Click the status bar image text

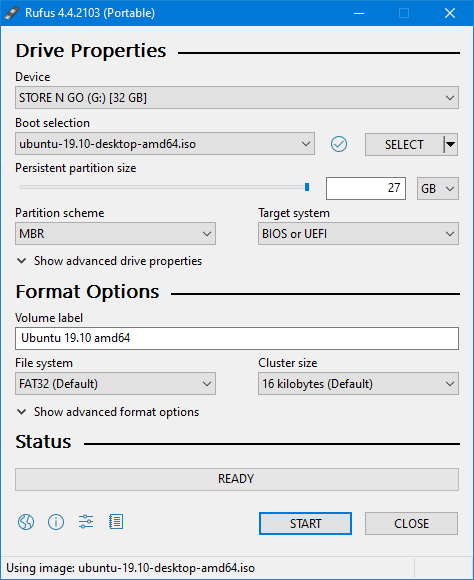click(131, 568)
